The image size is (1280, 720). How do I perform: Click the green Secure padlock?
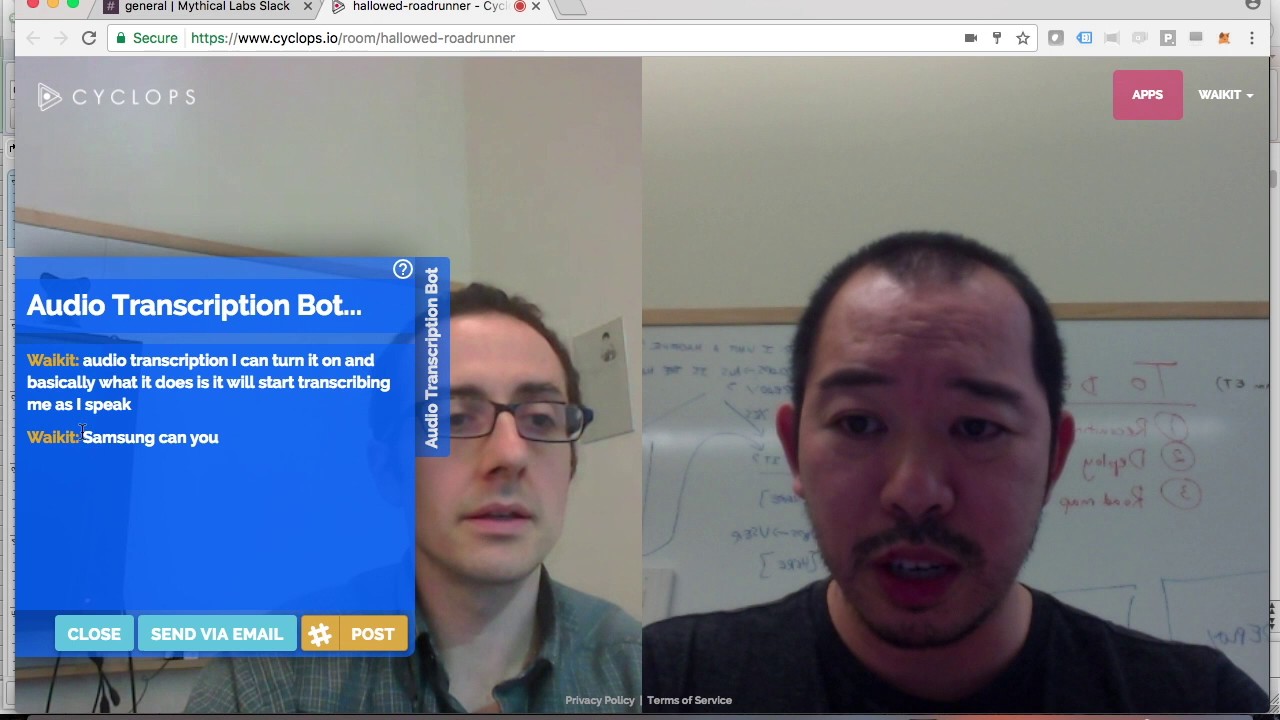pos(121,38)
